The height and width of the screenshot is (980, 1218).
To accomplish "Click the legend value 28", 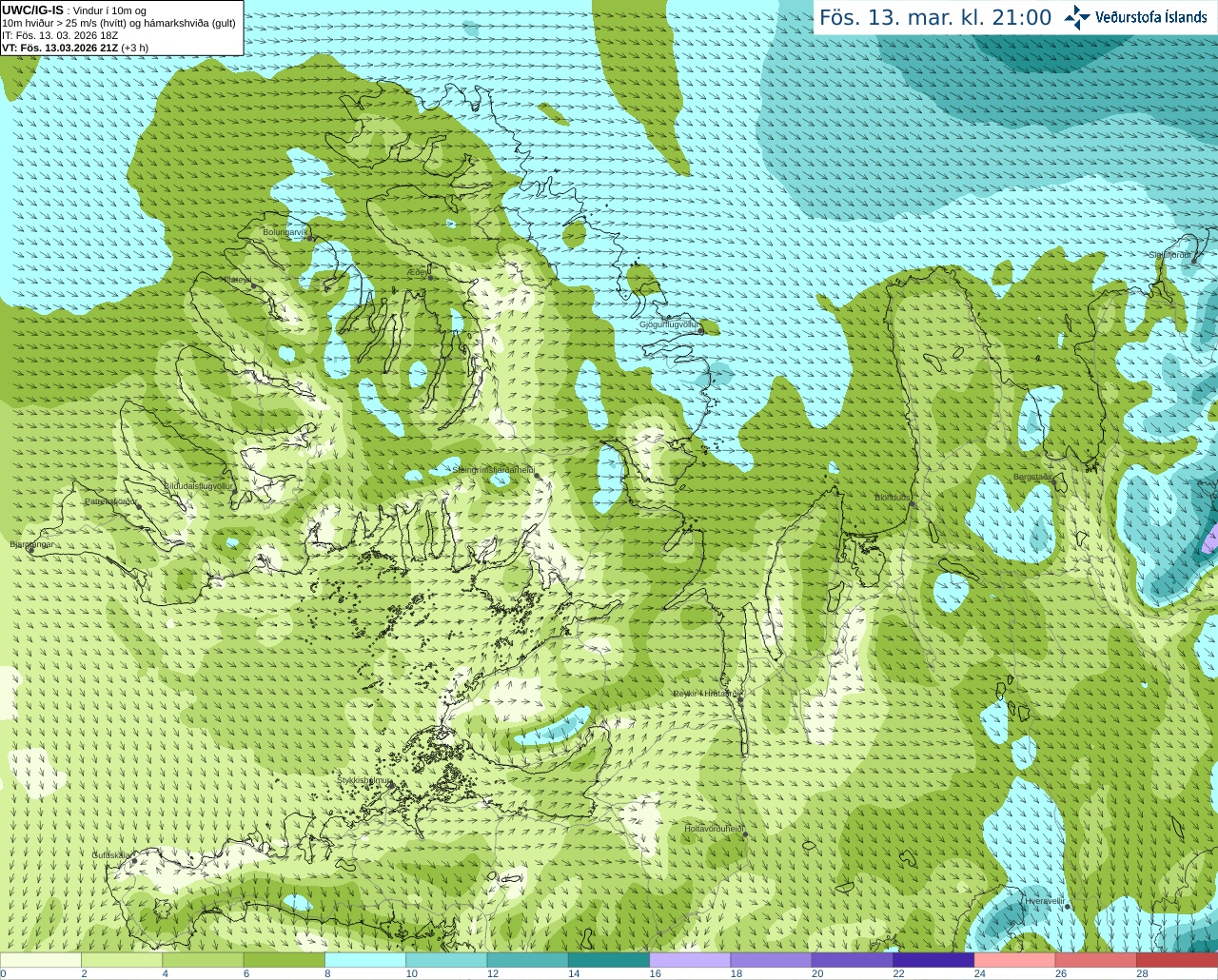I will tap(1142, 973).
